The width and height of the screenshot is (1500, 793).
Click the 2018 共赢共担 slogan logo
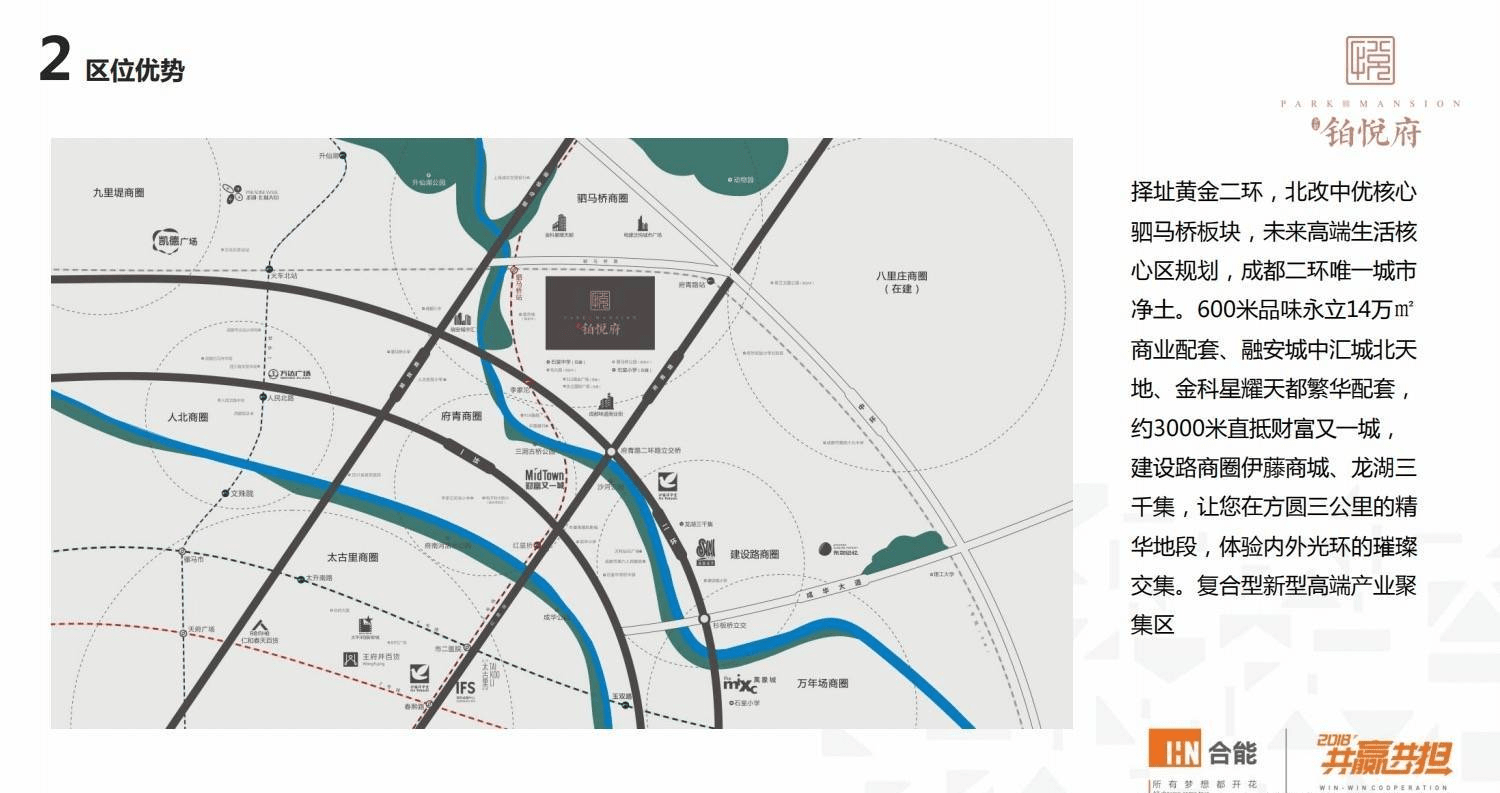click(x=1385, y=757)
